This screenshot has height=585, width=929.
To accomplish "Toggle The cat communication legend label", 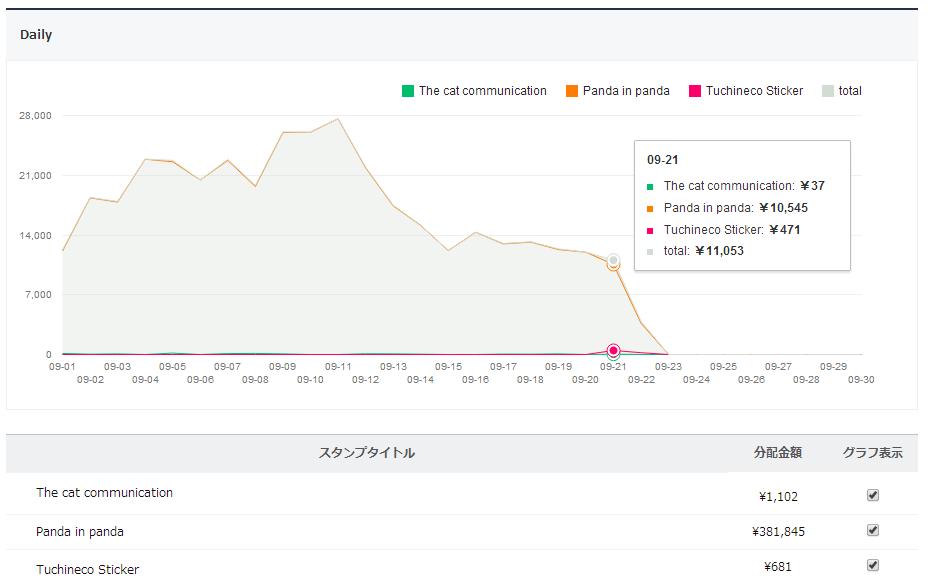I will click(482, 91).
